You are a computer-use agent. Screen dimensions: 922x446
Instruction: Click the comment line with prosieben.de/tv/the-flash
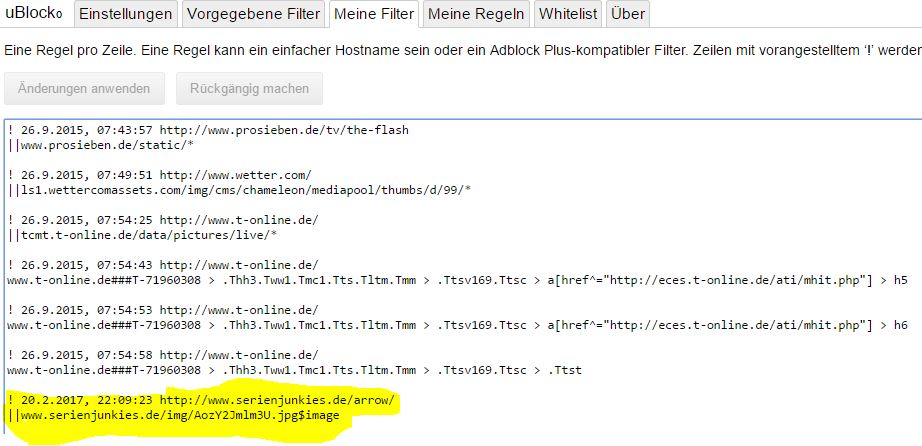208,130
